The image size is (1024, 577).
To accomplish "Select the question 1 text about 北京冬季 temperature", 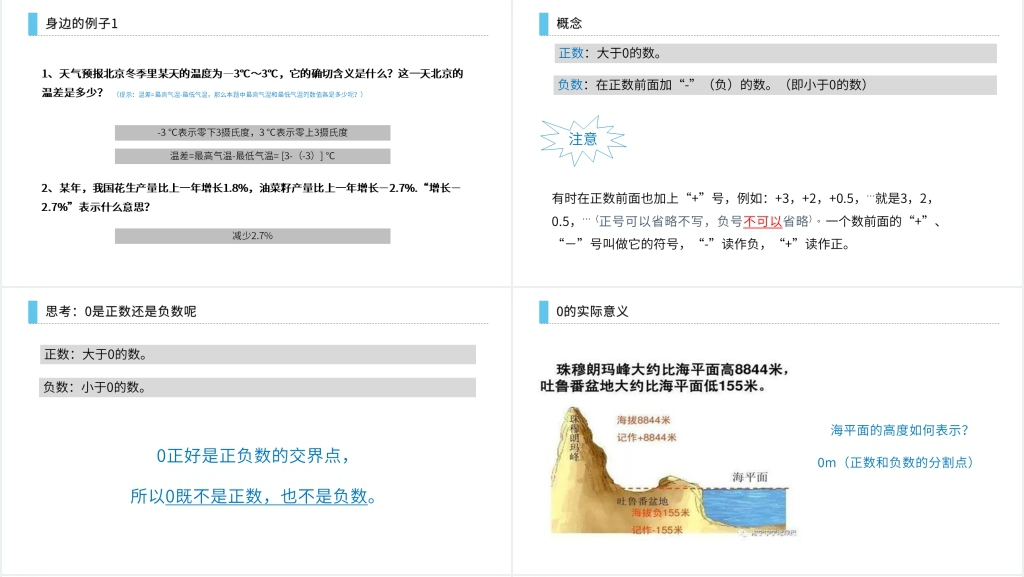I will click(x=252, y=83).
